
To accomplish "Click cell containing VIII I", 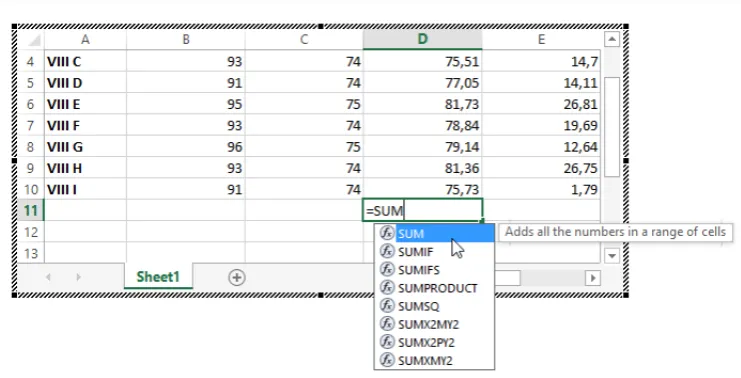I will pos(85,189).
